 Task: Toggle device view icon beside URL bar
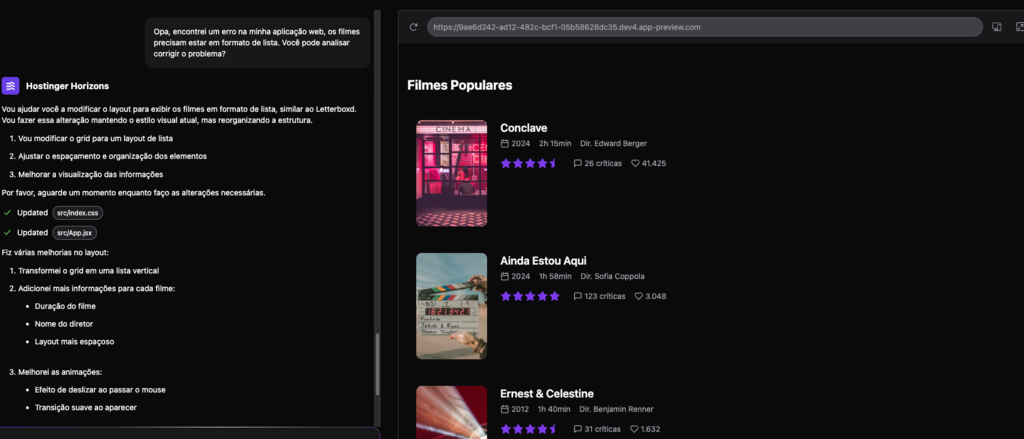point(997,27)
